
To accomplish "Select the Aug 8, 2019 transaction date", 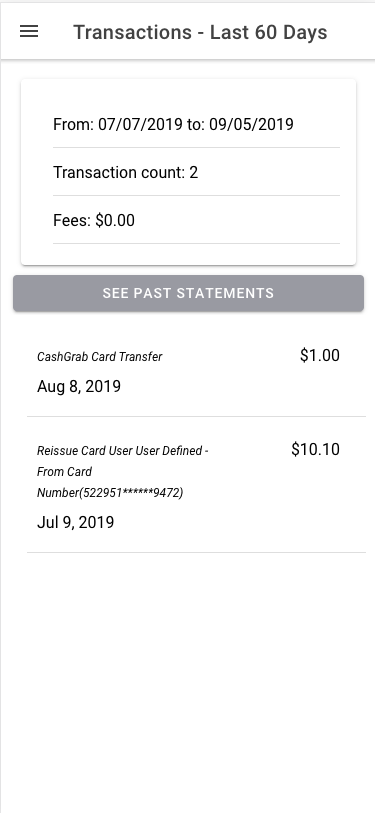I will [x=79, y=386].
